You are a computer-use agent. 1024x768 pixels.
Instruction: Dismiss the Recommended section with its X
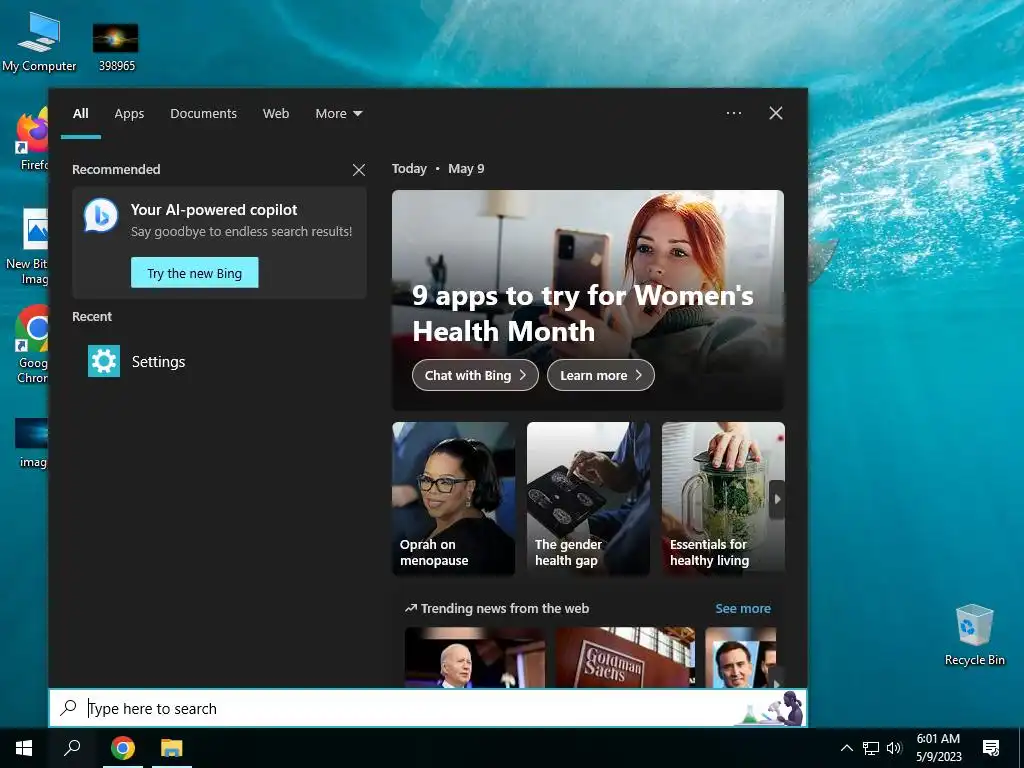coord(359,170)
